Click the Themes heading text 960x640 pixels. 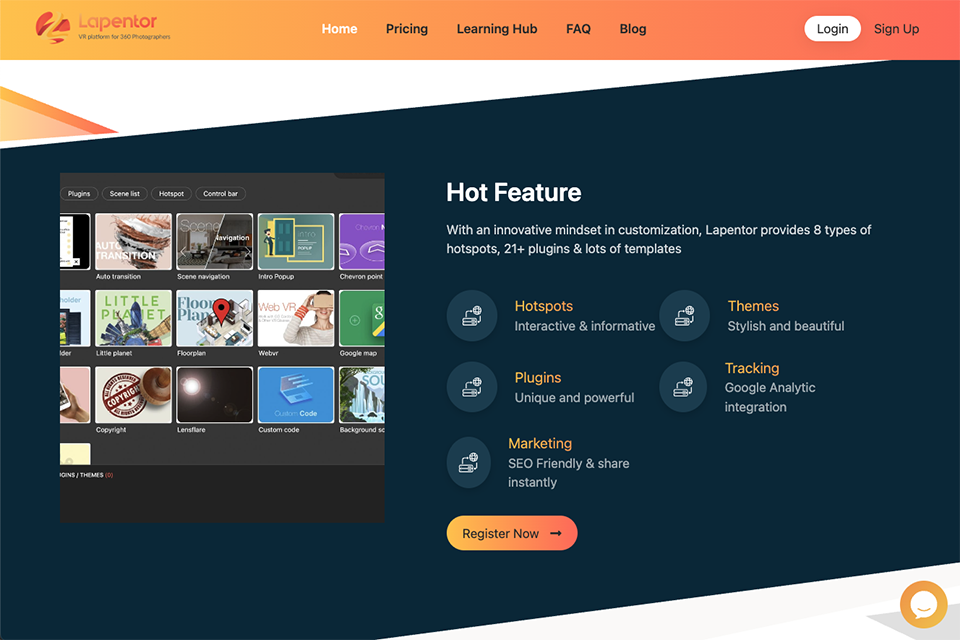(753, 306)
